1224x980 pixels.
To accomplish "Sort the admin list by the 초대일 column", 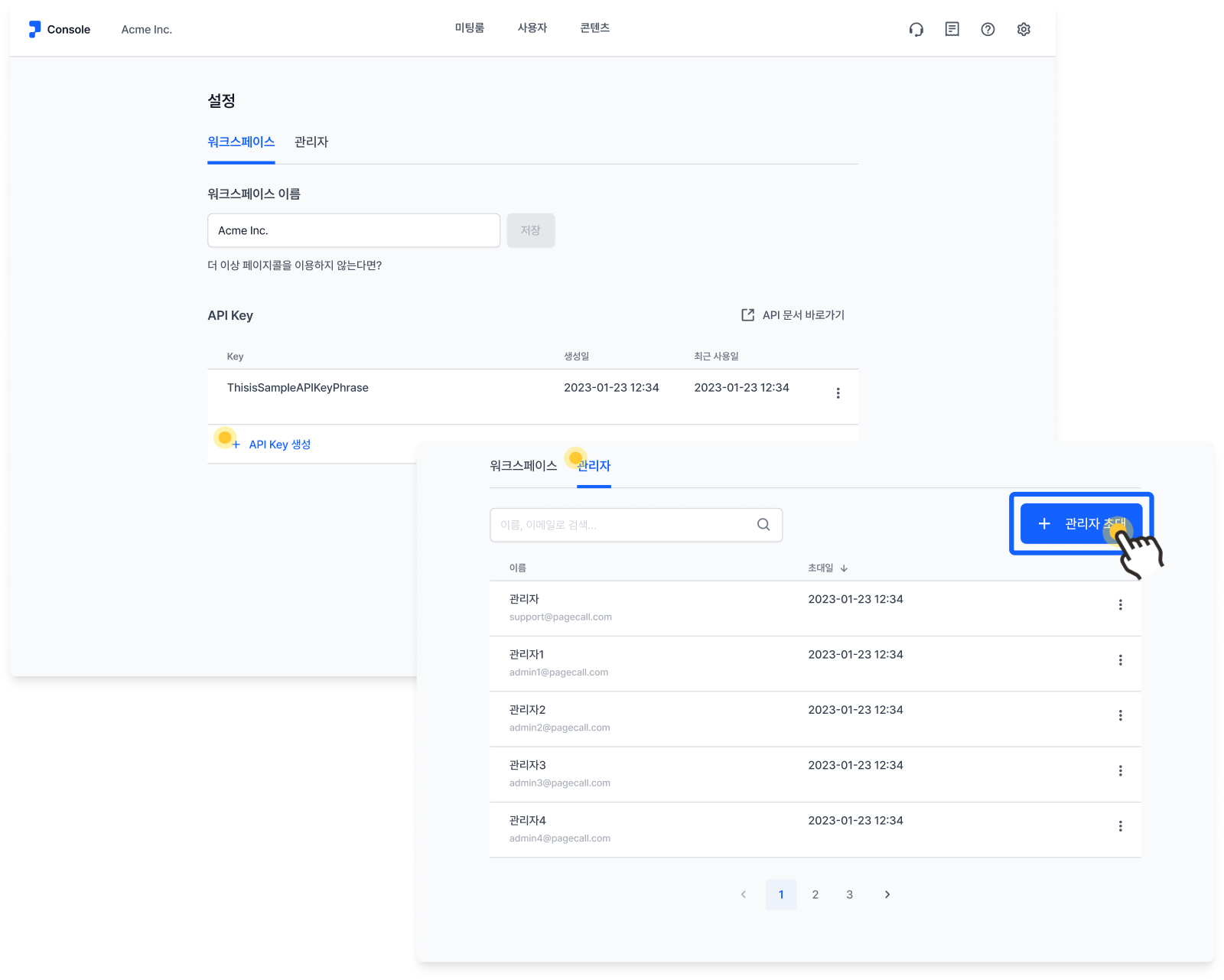I will point(828,568).
